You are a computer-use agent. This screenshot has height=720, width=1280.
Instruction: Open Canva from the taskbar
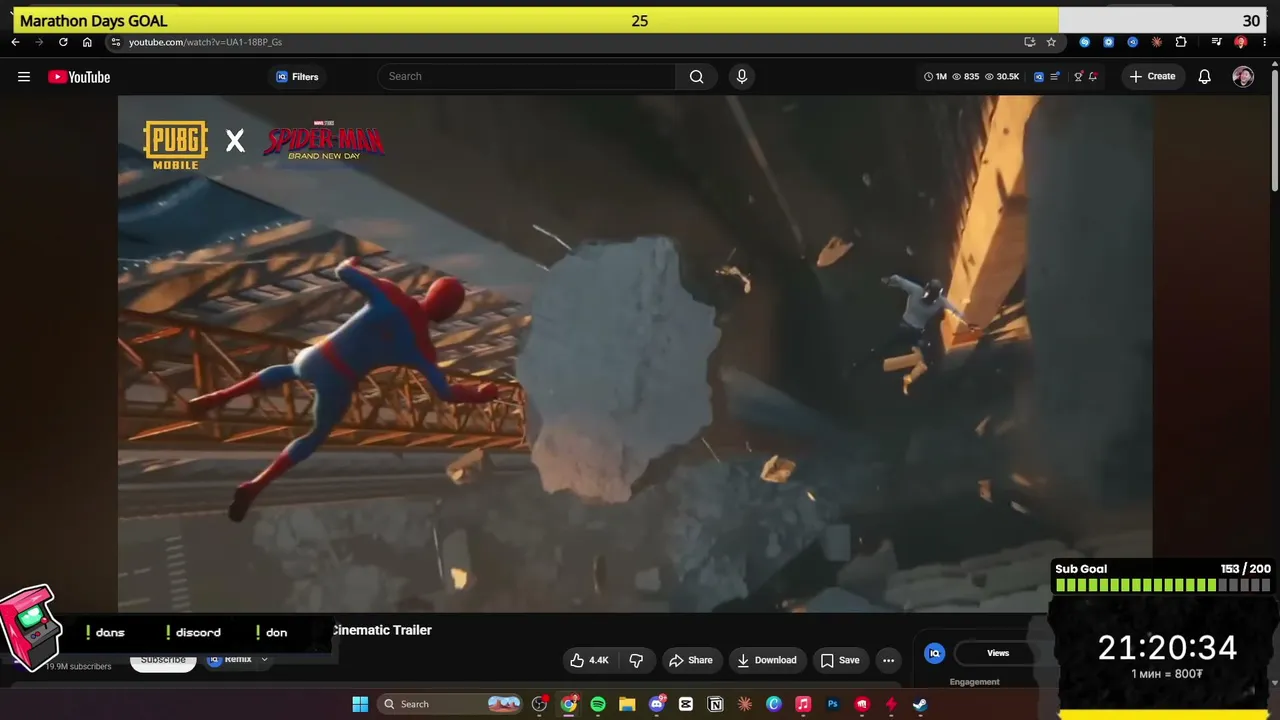[774, 704]
